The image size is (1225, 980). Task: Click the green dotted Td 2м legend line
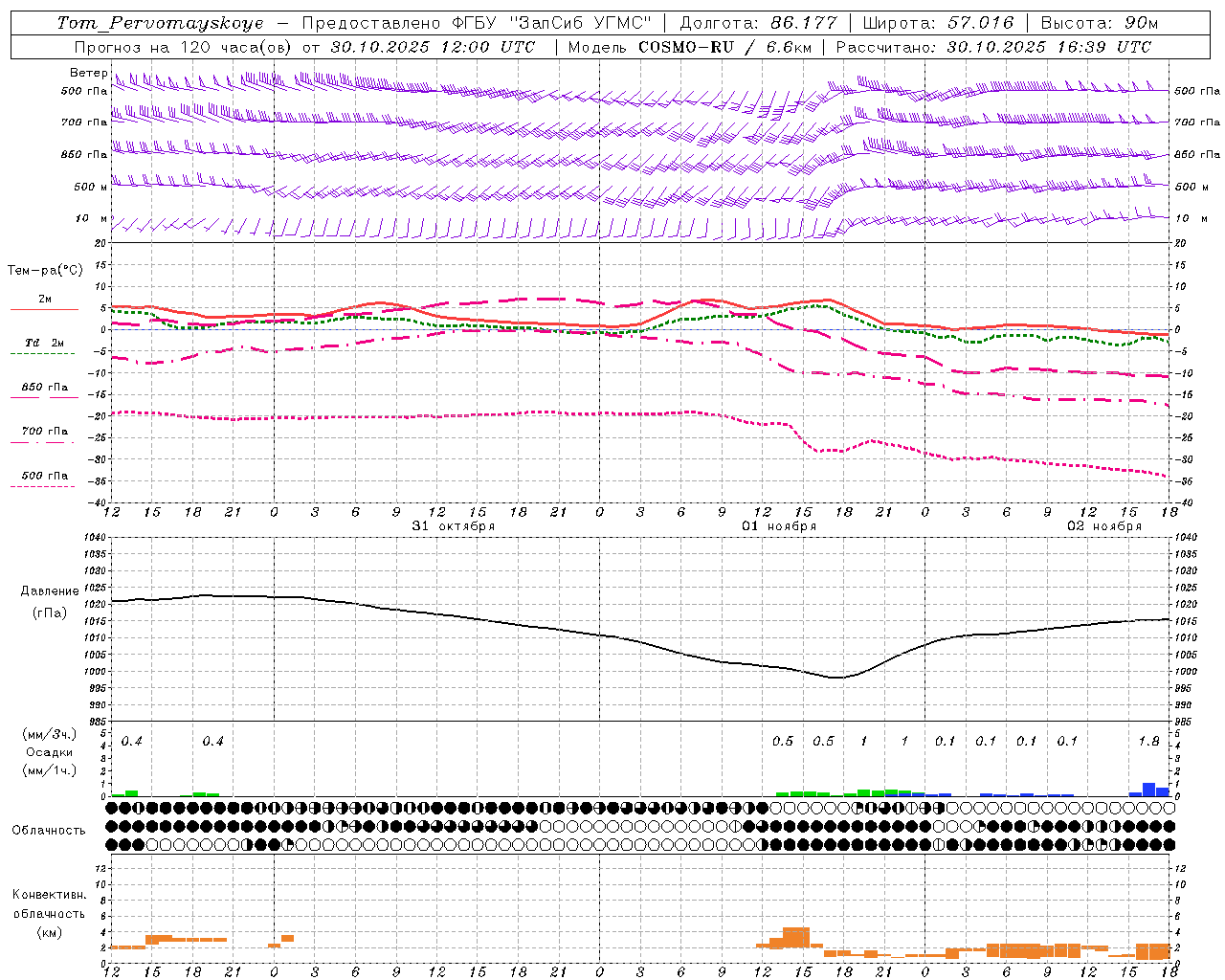click(x=44, y=354)
